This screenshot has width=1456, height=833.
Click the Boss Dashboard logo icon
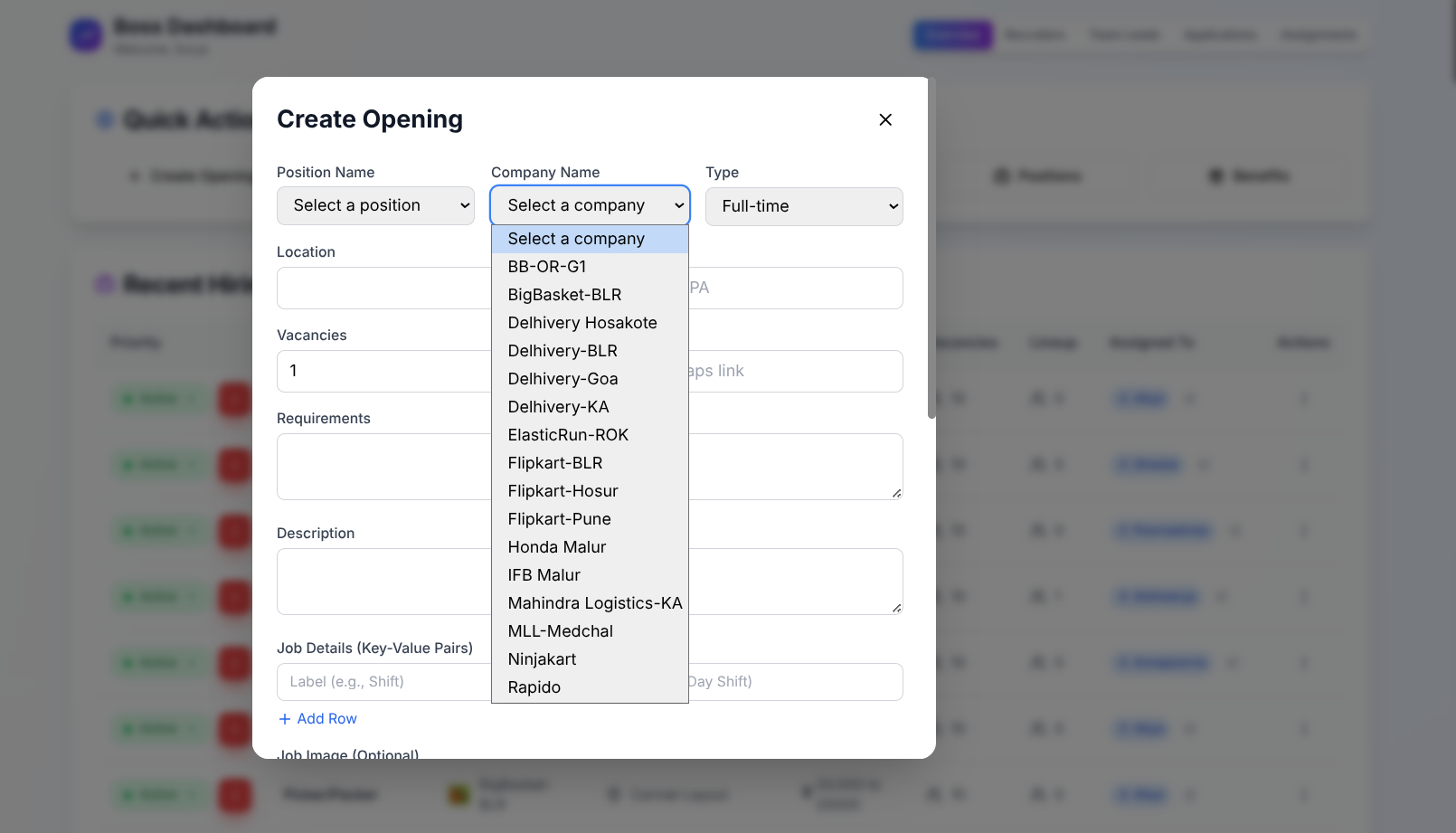pyautogui.click(x=85, y=34)
